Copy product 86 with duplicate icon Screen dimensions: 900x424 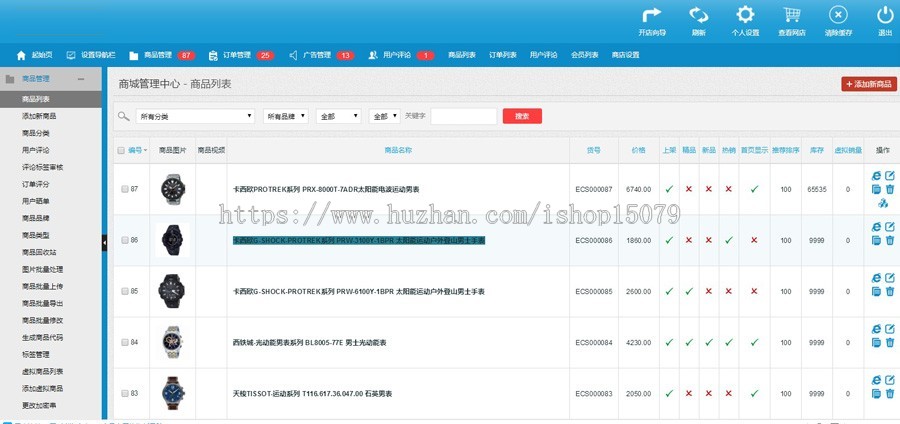pyautogui.click(x=876, y=240)
